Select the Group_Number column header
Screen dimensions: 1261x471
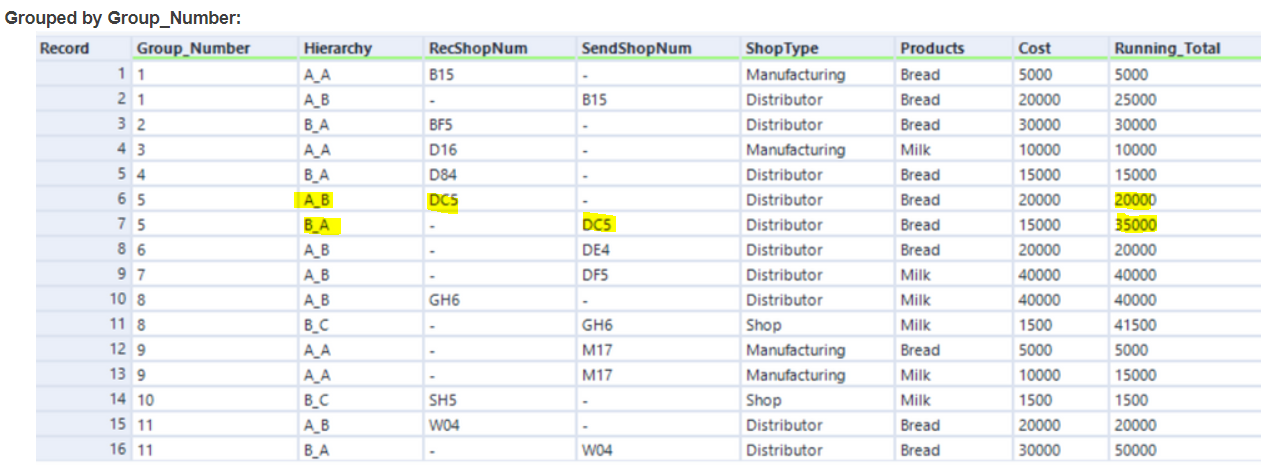tap(193, 48)
